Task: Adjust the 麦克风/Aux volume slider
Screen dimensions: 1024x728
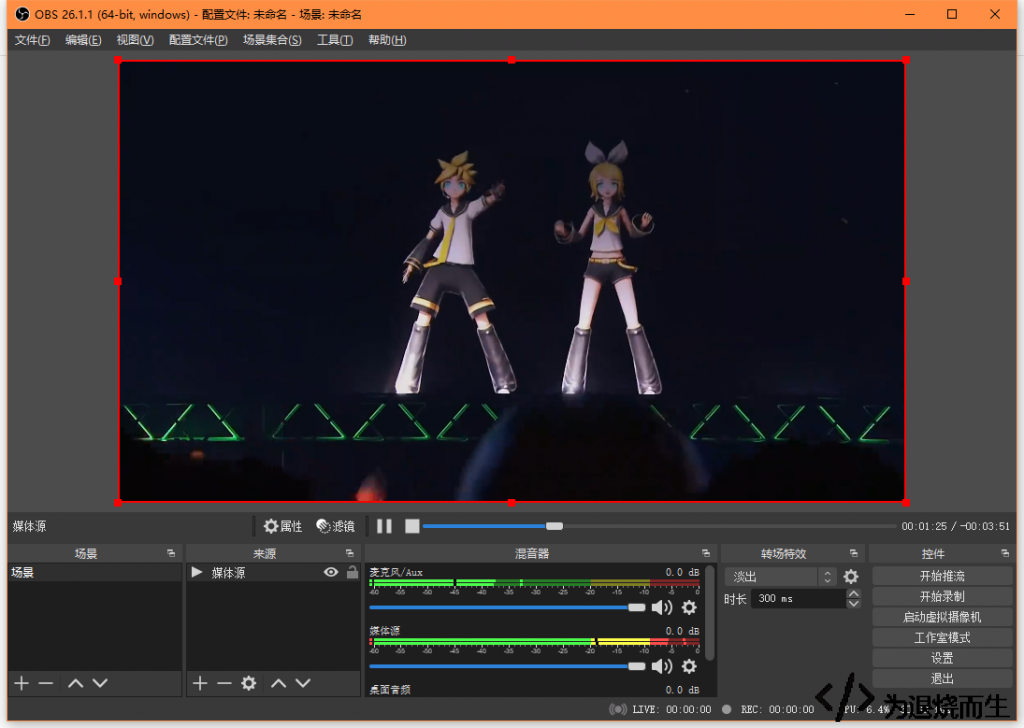Action: point(507,608)
